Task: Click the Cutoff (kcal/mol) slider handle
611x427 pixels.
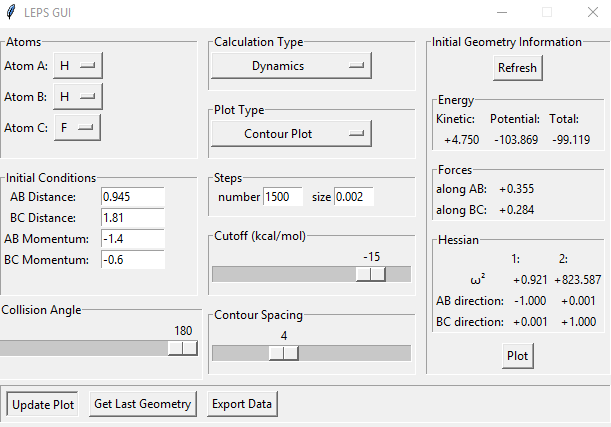Action: (x=371, y=274)
